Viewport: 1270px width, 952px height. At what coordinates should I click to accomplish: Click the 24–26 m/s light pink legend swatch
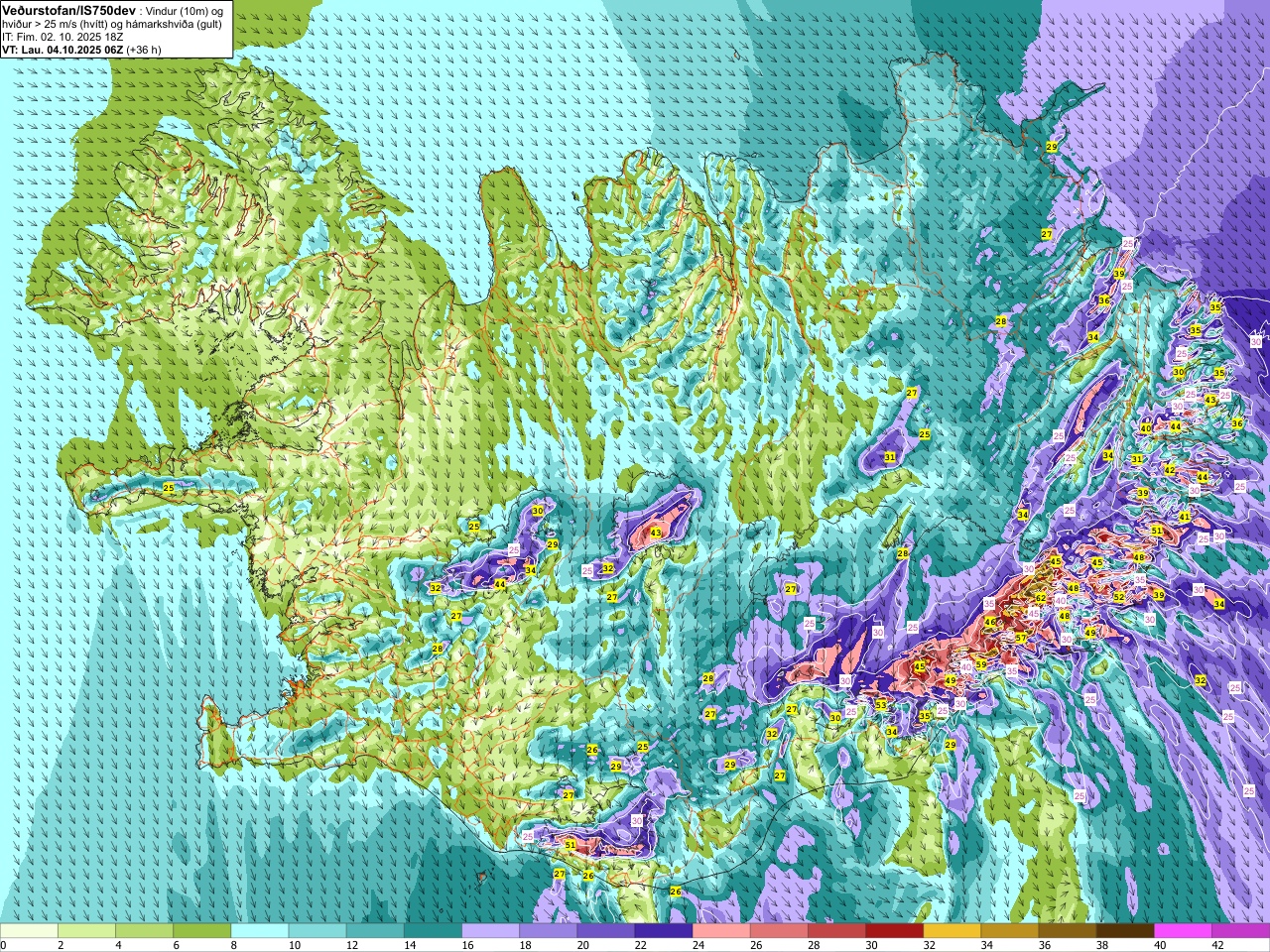pyautogui.click(x=720, y=930)
